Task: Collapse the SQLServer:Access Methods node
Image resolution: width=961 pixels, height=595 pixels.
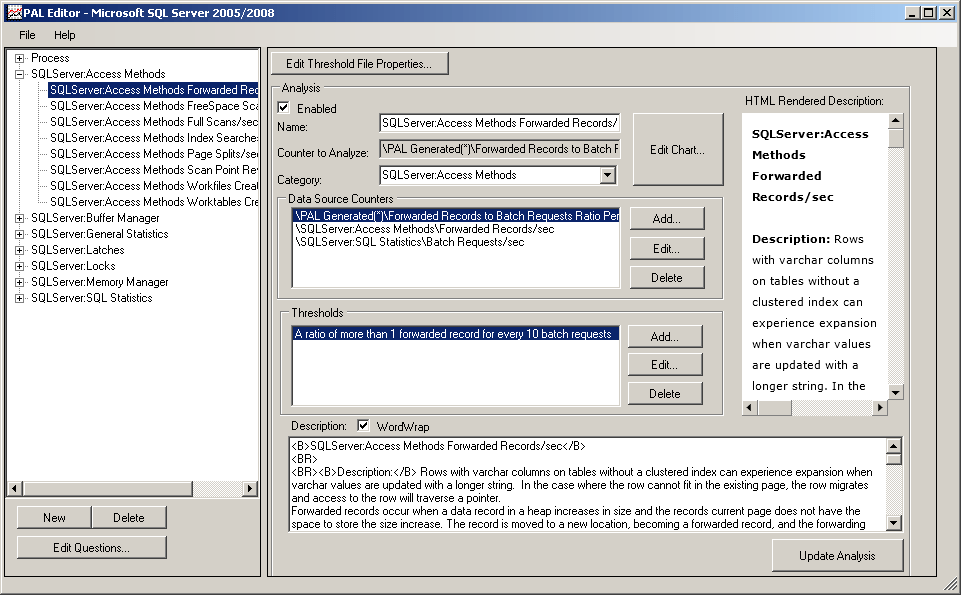Action: click(x=20, y=74)
